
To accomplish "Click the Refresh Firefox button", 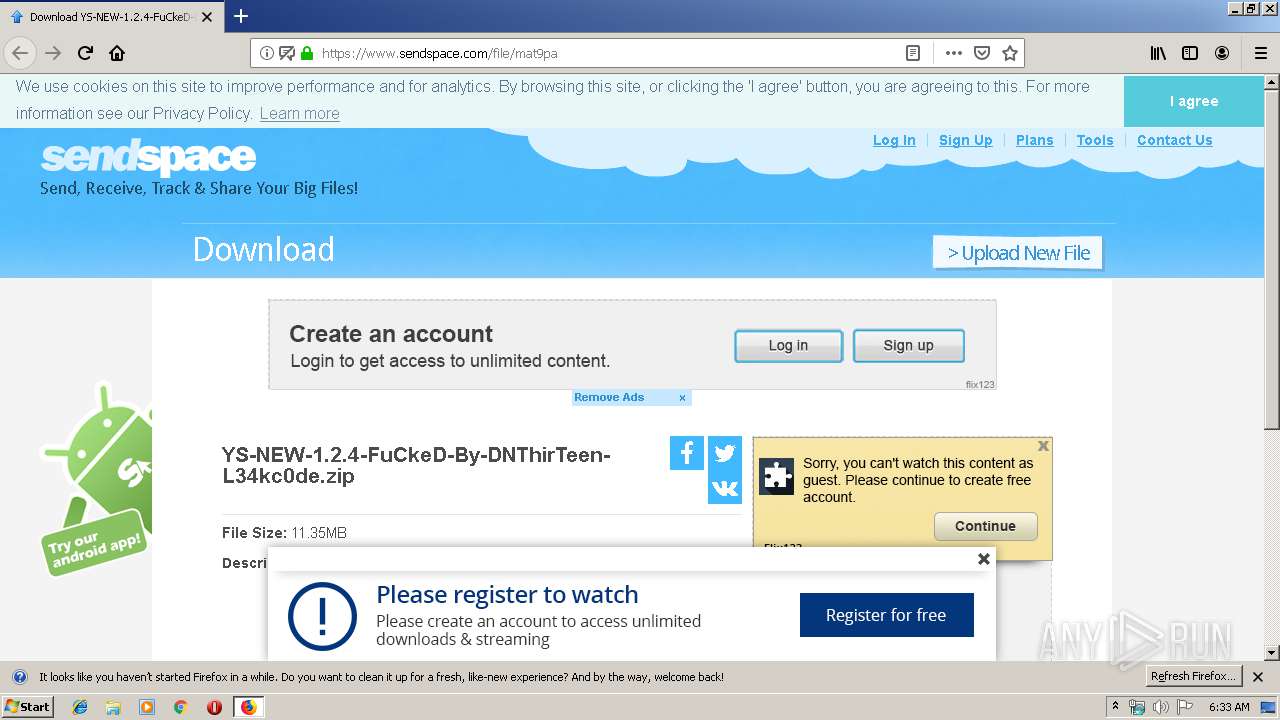I will [1192, 677].
